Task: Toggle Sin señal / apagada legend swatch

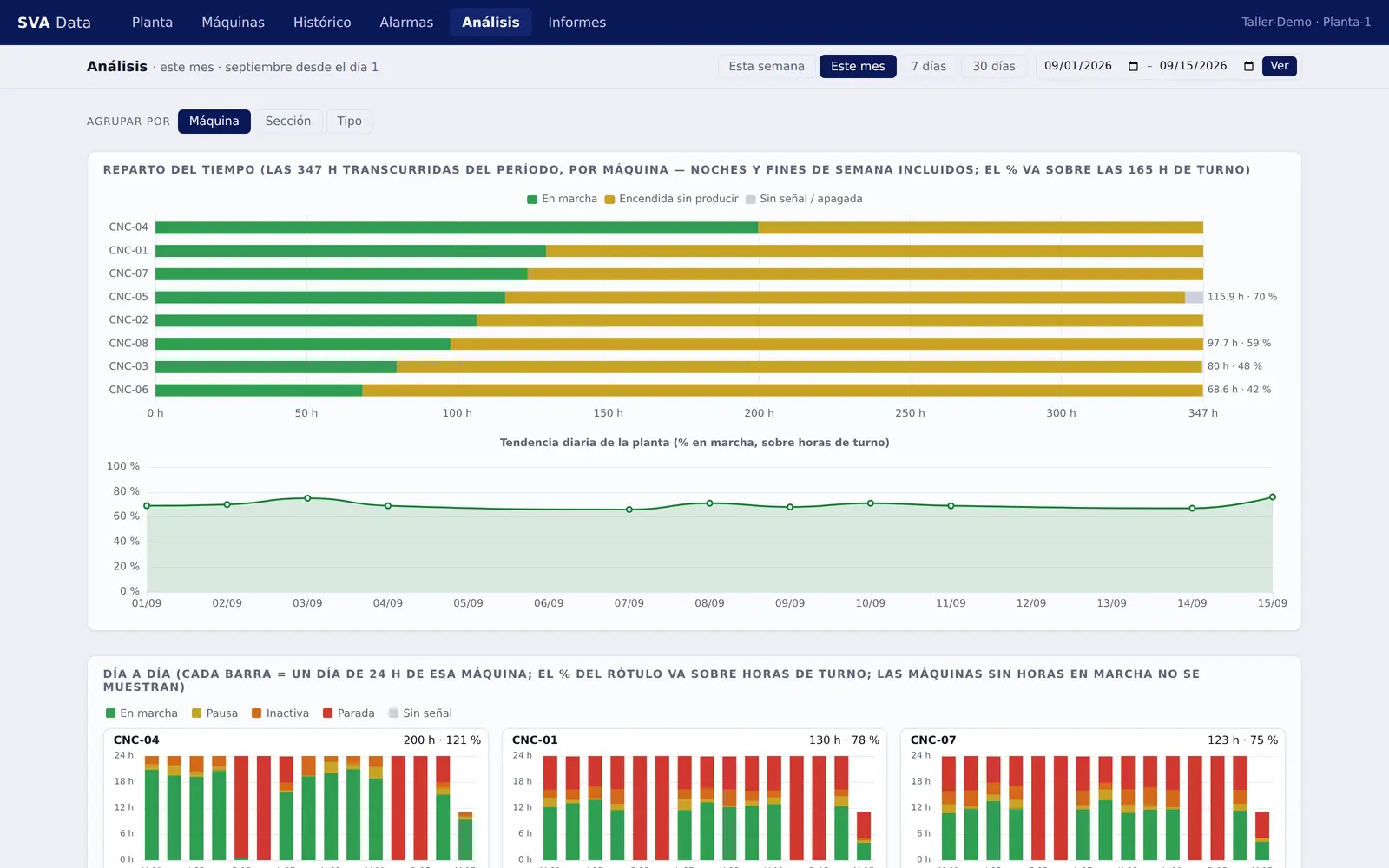Action: (750, 200)
